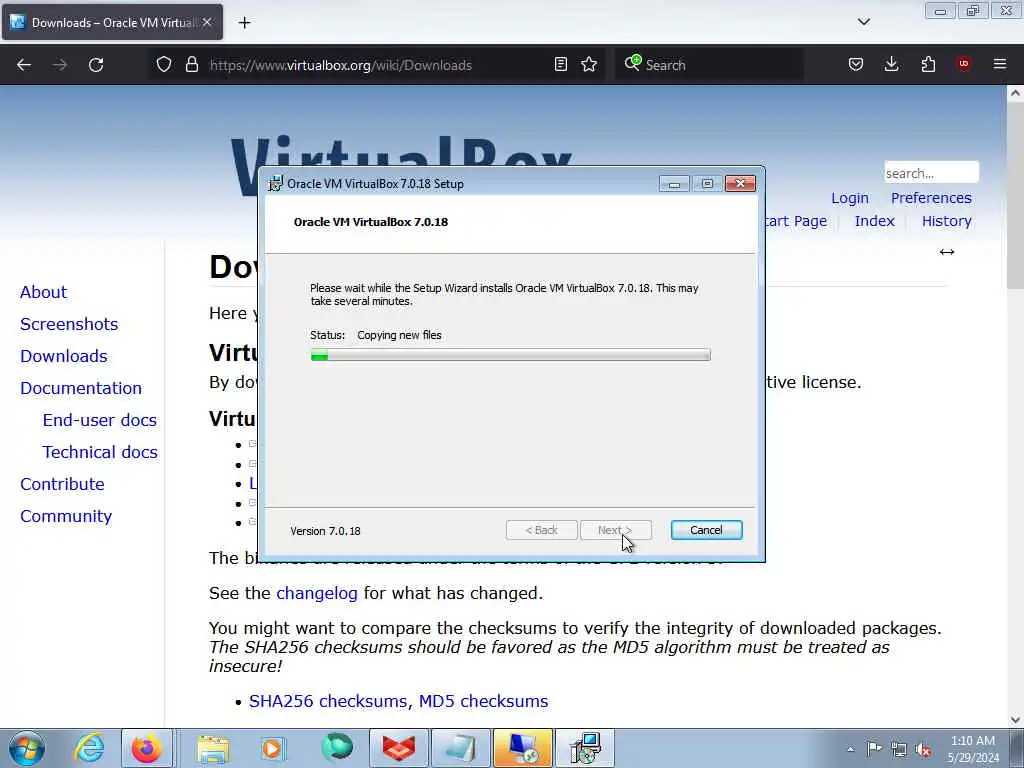The width and height of the screenshot is (1024, 768).
Task: Minimize the VirtualBox Setup dialog
Action: click(x=674, y=184)
